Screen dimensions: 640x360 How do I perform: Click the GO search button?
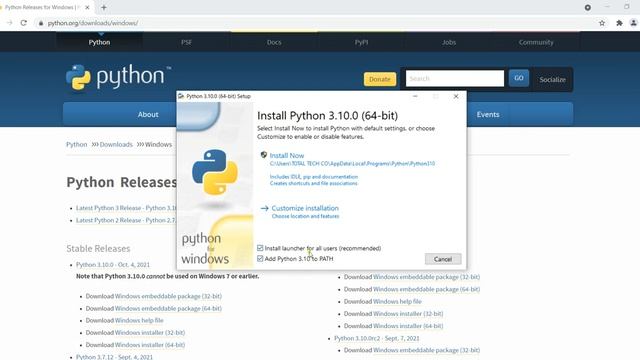519,78
